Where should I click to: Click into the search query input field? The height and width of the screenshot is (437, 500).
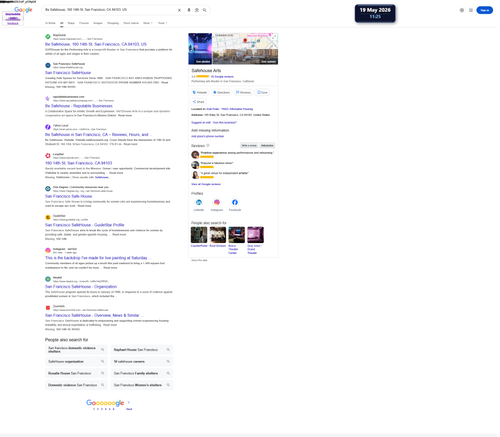(x=110, y=10)
